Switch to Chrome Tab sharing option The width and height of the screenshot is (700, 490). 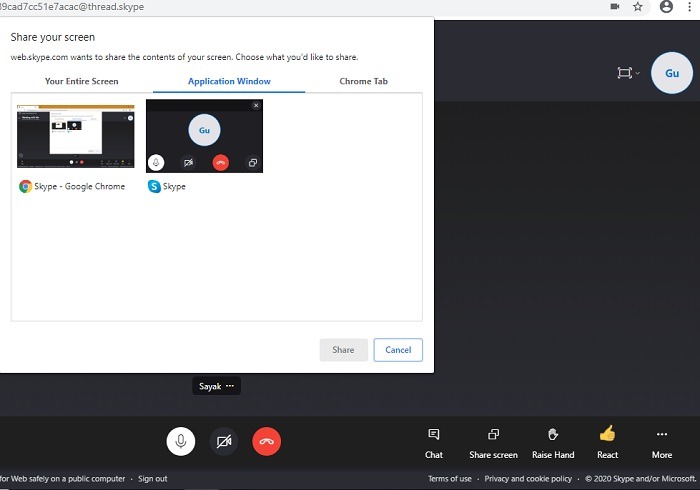click(x=363, y=81)
